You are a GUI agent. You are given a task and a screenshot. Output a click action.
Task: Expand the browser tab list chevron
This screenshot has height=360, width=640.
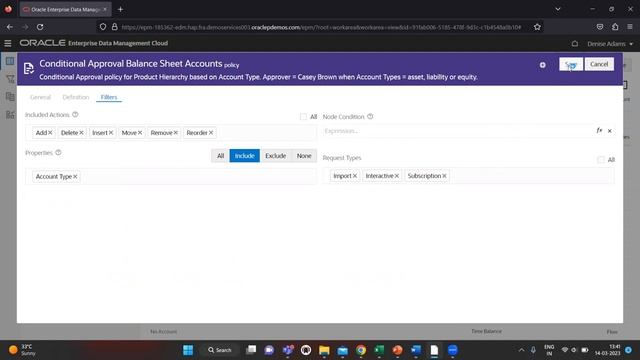558,9
